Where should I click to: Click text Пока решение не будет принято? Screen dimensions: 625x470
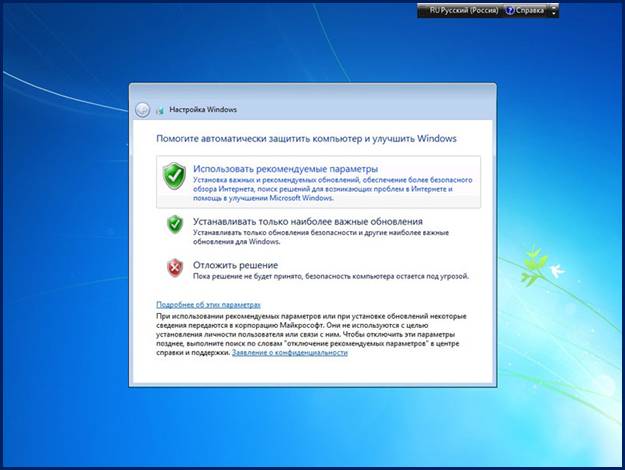[331, 276]
